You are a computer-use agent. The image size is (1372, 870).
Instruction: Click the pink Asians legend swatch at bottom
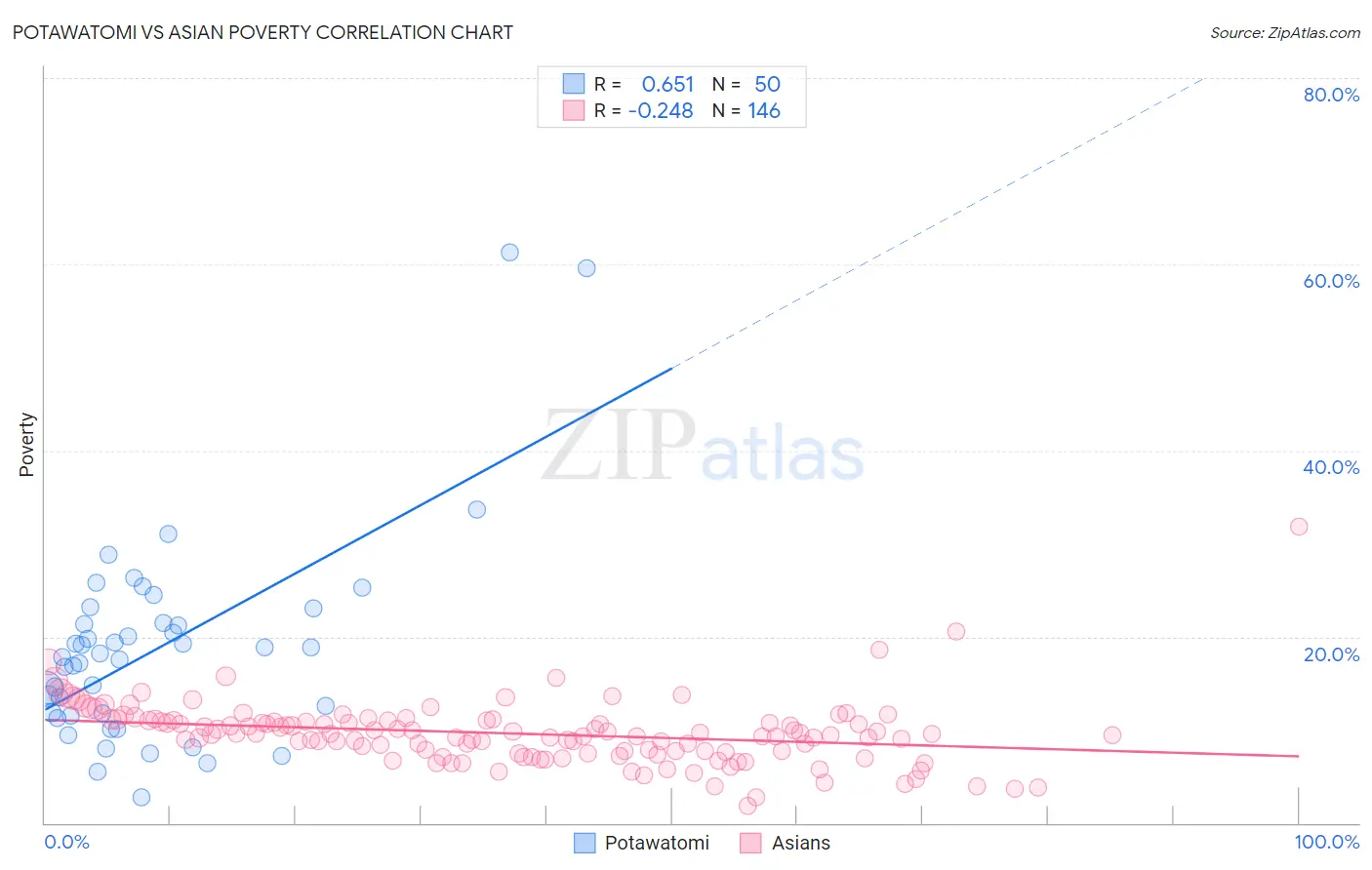coord(750,843)
